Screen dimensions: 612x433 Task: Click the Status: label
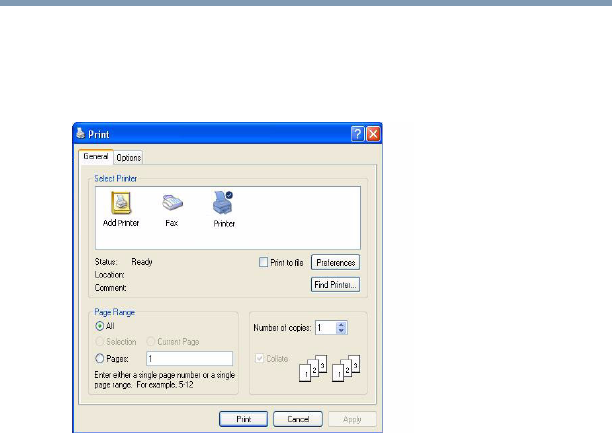[105, 262]
